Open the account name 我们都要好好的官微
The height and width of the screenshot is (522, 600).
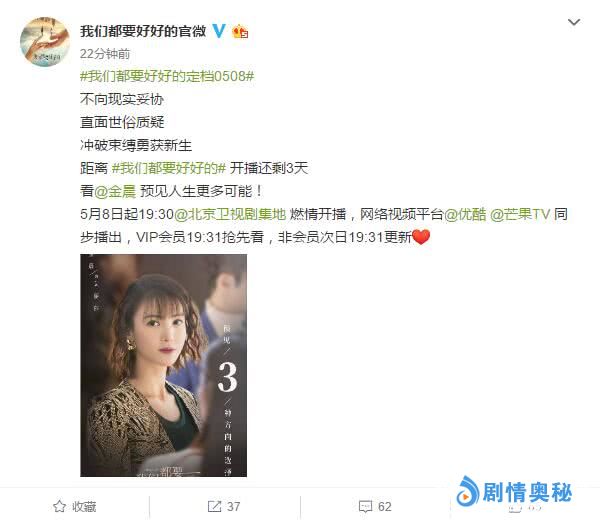click(143, 31)
